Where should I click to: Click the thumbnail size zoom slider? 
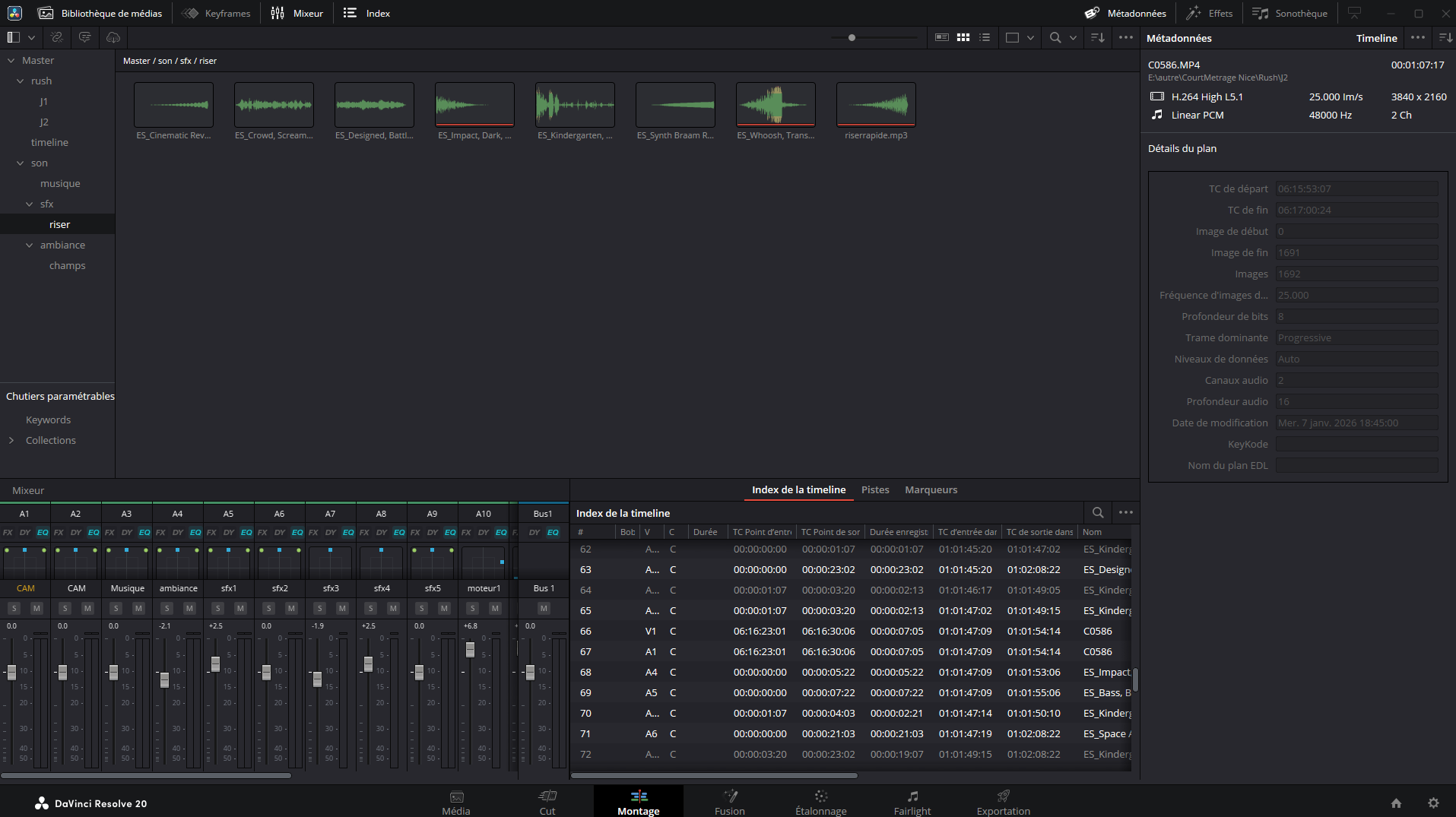852,37
